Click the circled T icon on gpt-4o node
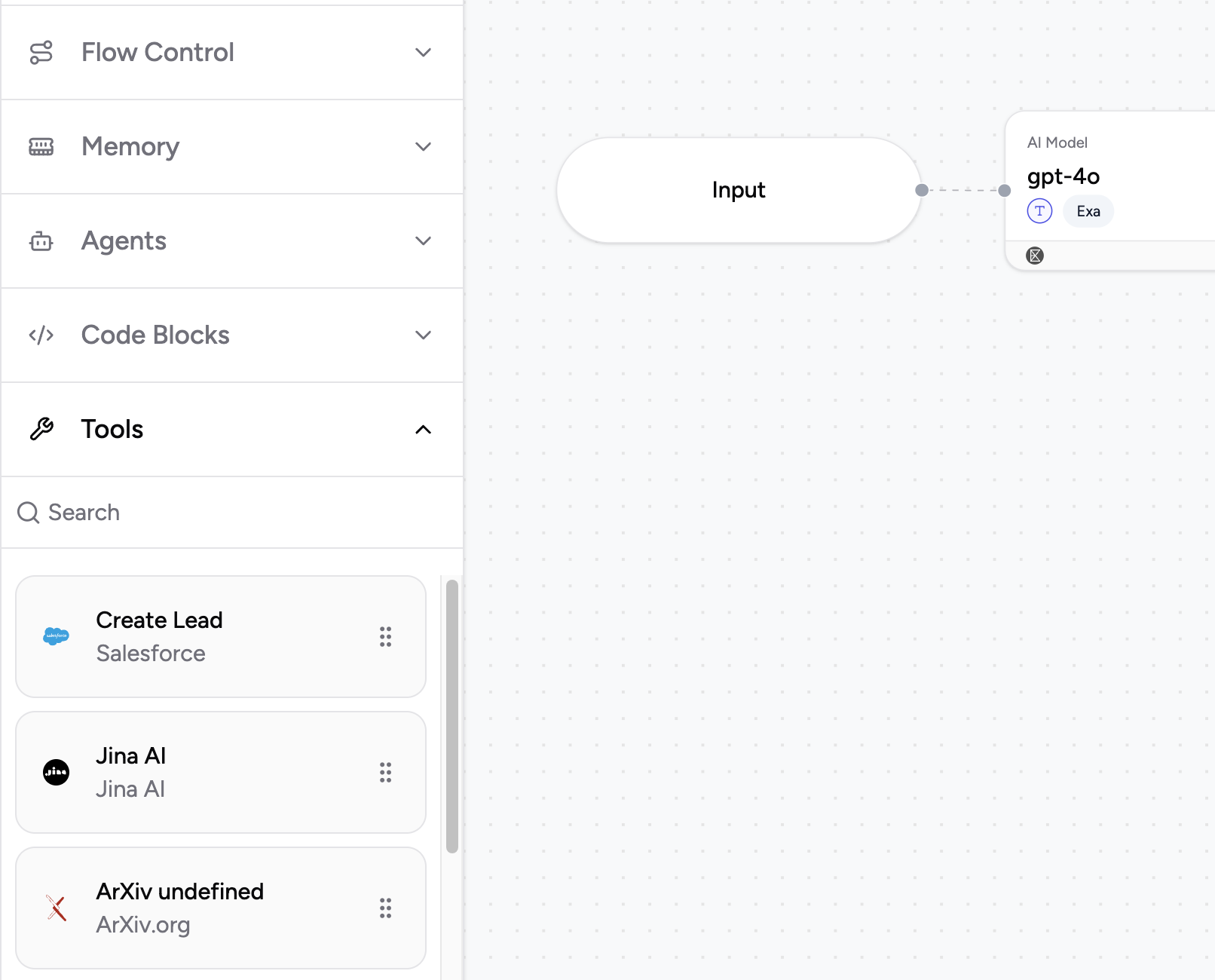1215x980 pixels. (1039, 211)
